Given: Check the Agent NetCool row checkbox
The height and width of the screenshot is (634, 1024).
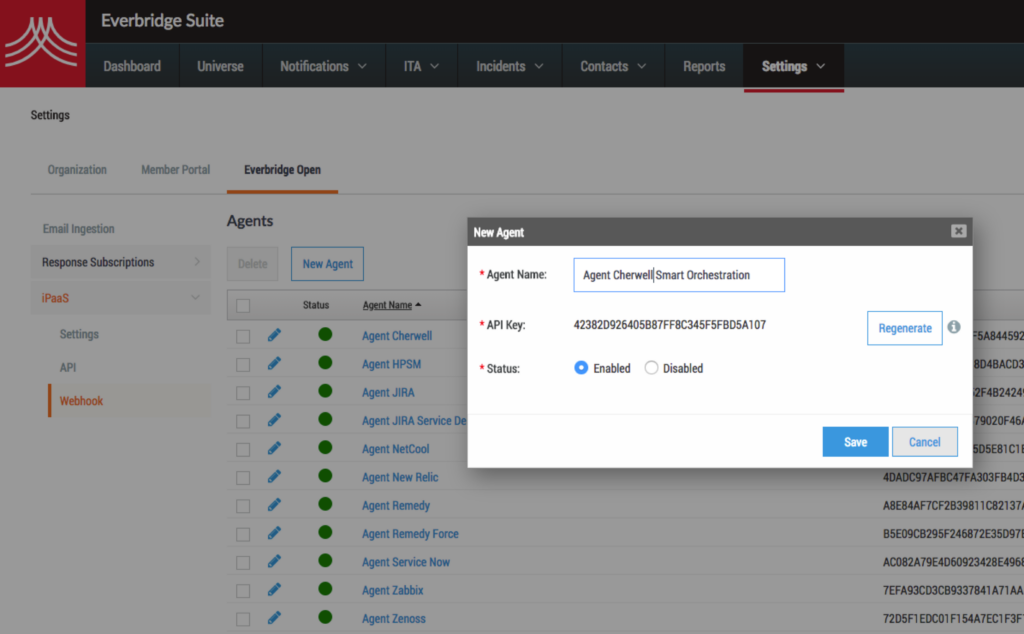Looking at the screenshot, I should (x=243, y=449).
